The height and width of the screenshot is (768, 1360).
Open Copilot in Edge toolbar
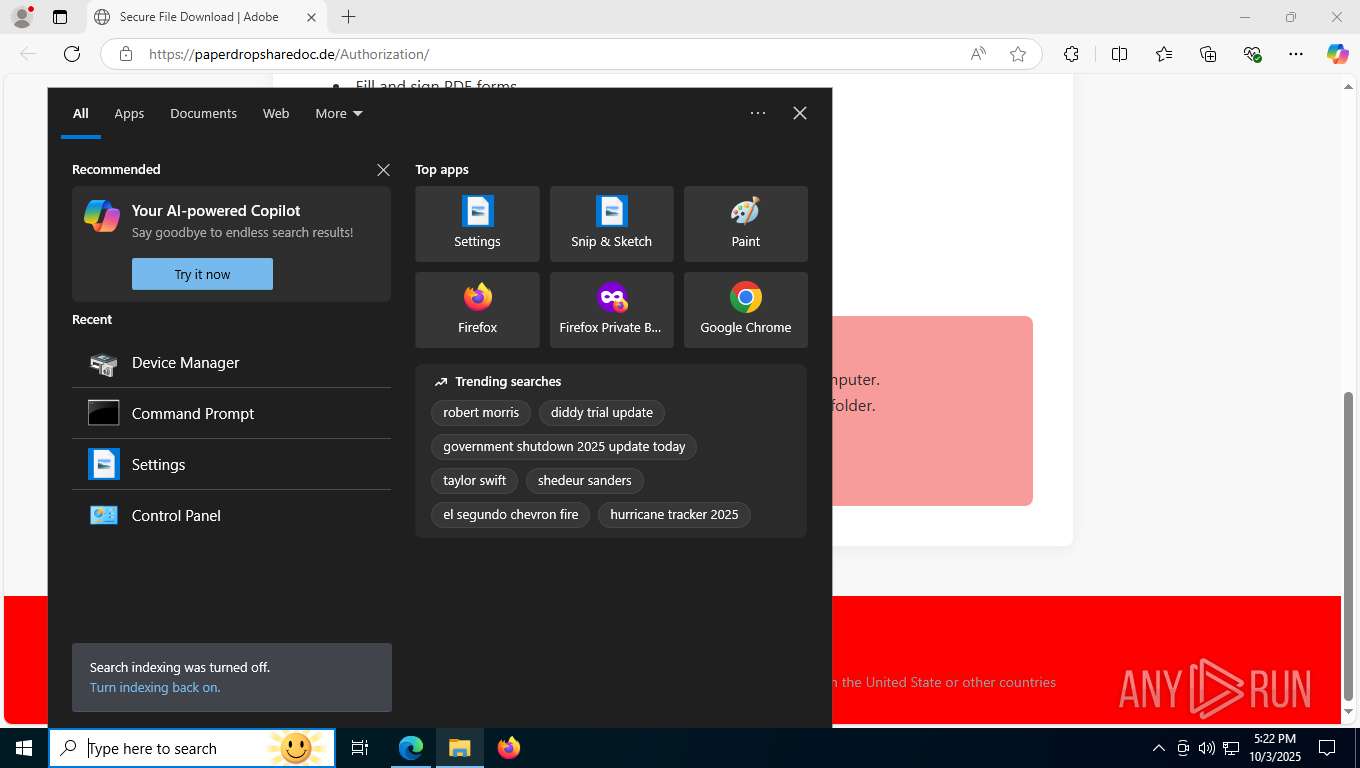[1338, 54]
